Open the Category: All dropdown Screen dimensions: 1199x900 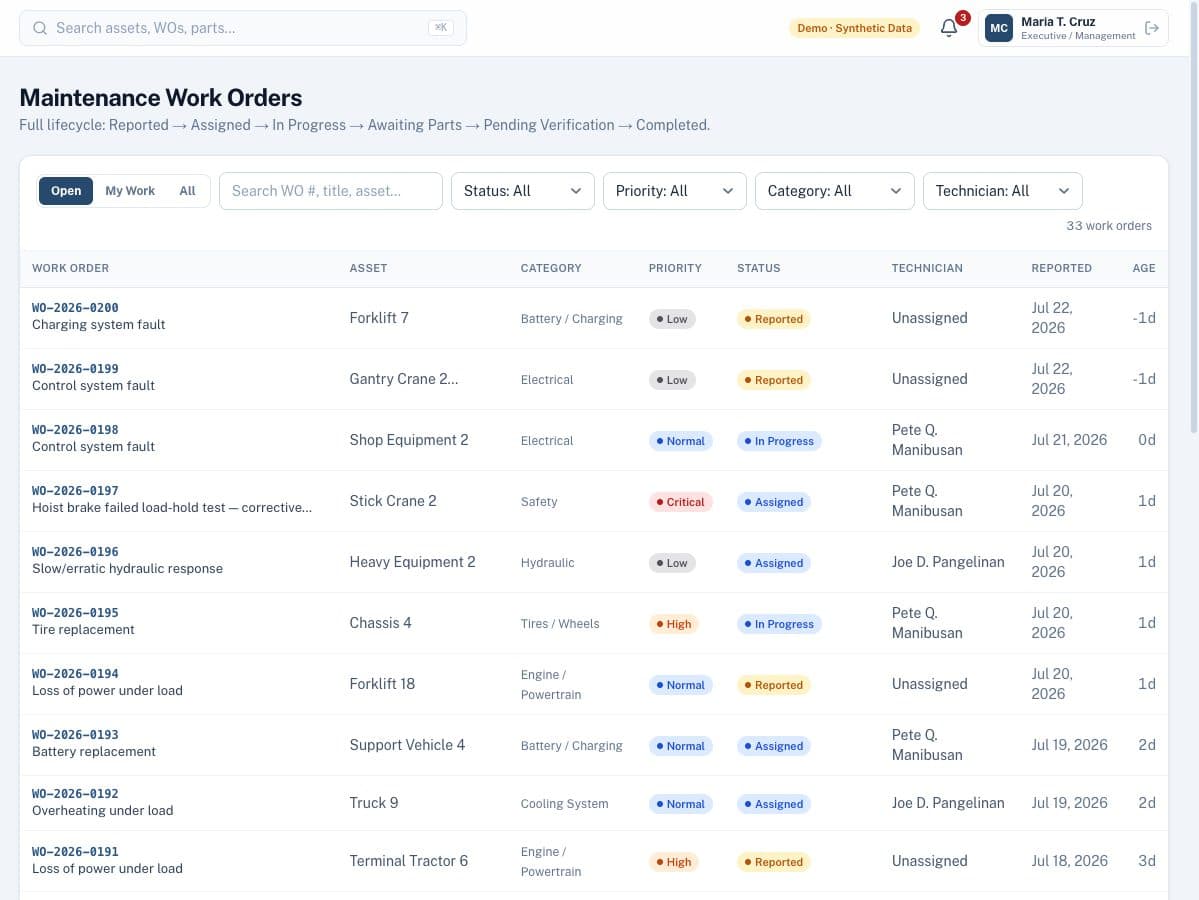tap(834, 191)
